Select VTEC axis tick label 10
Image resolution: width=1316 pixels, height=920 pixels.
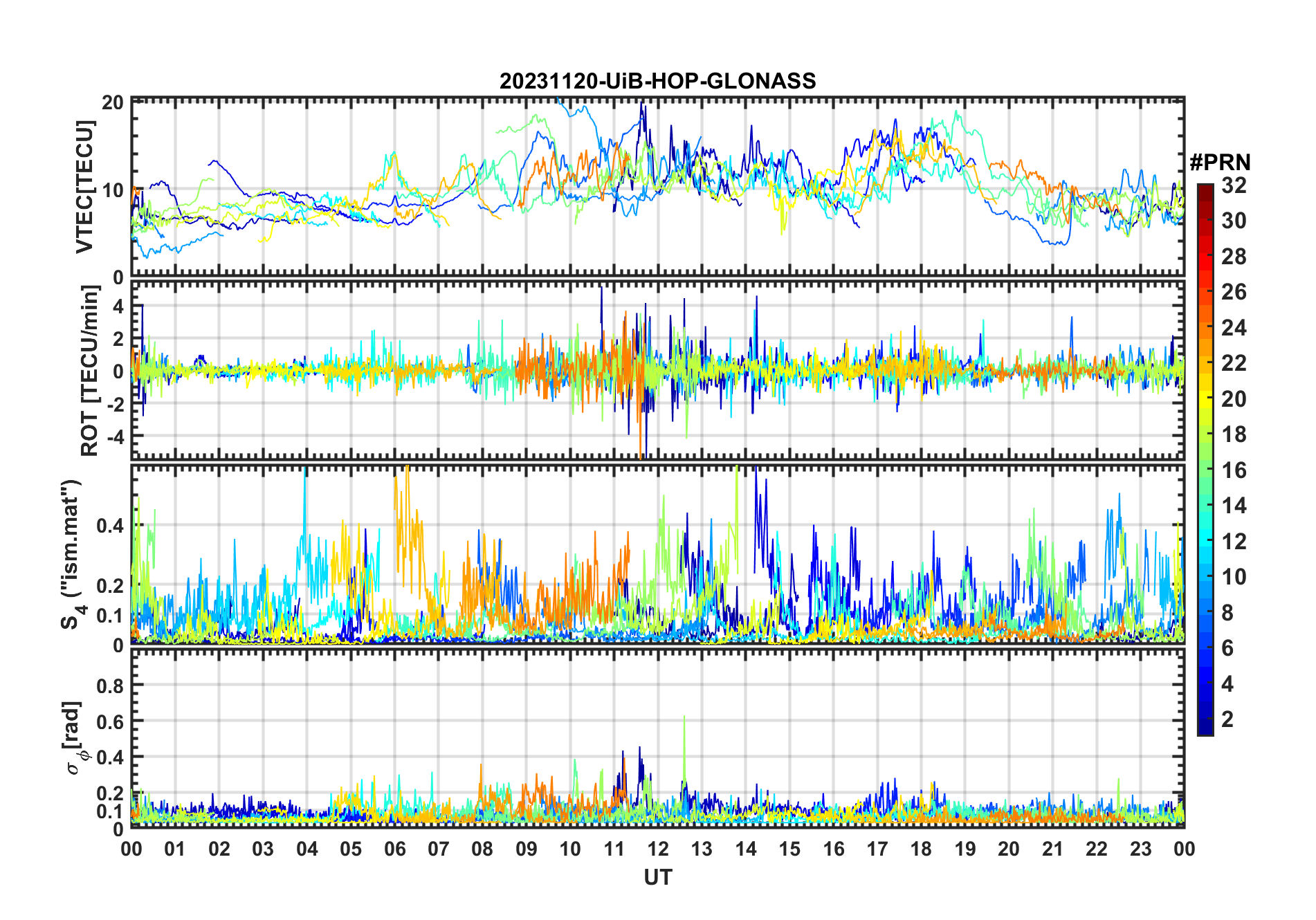tap(113, 190)
